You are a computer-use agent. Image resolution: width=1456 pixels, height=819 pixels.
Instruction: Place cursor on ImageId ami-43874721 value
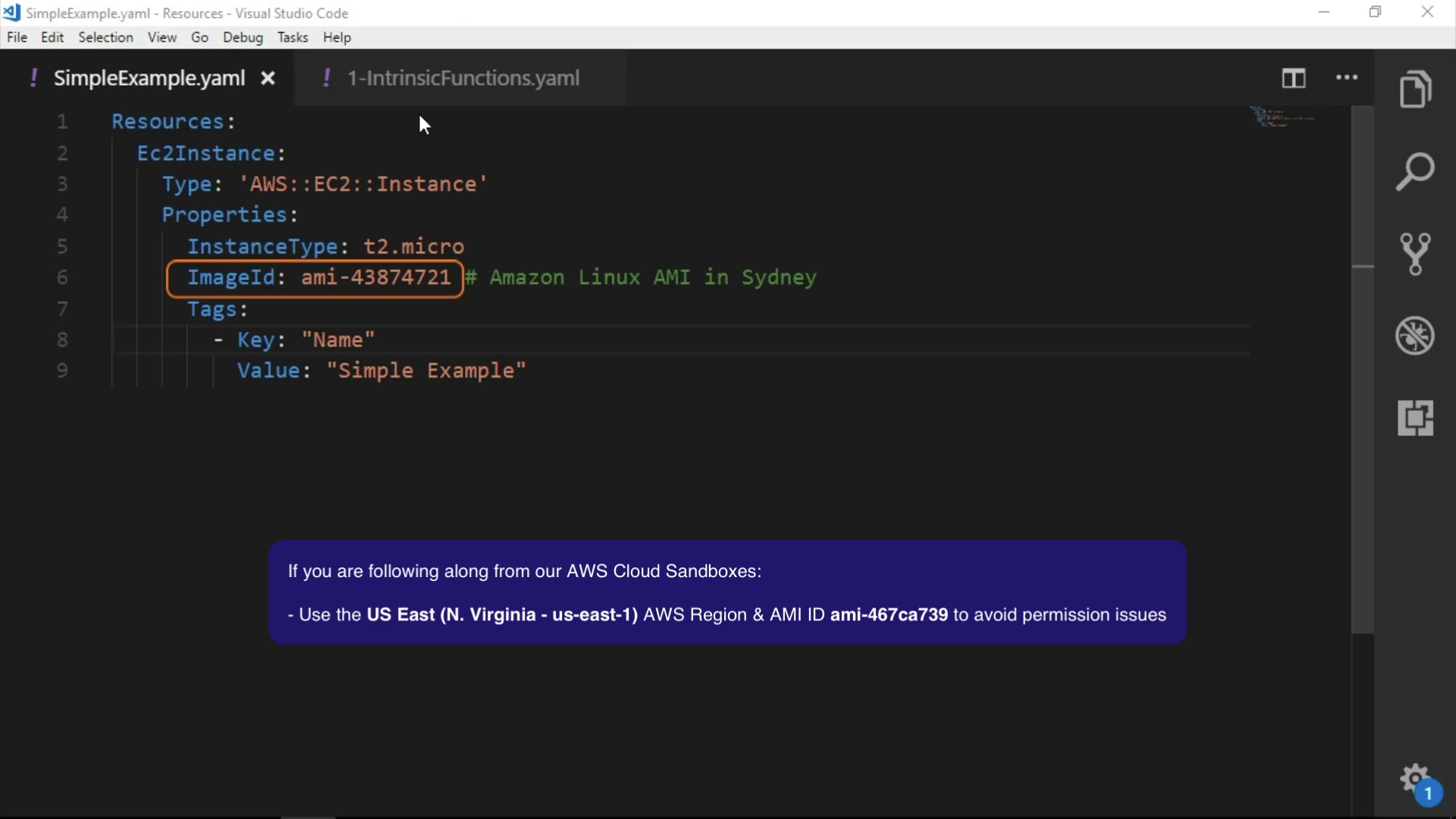click(x=375, y=278)
